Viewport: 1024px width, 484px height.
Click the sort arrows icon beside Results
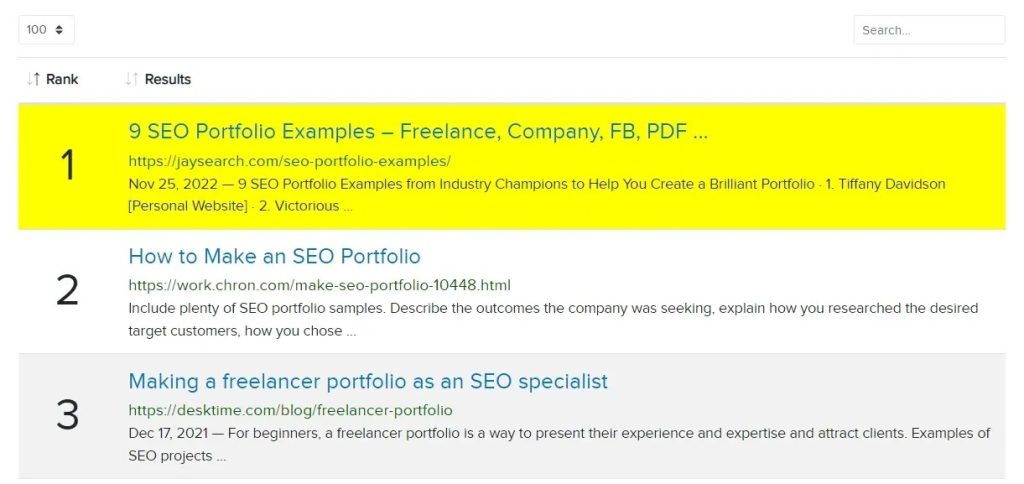coord(132,79)
